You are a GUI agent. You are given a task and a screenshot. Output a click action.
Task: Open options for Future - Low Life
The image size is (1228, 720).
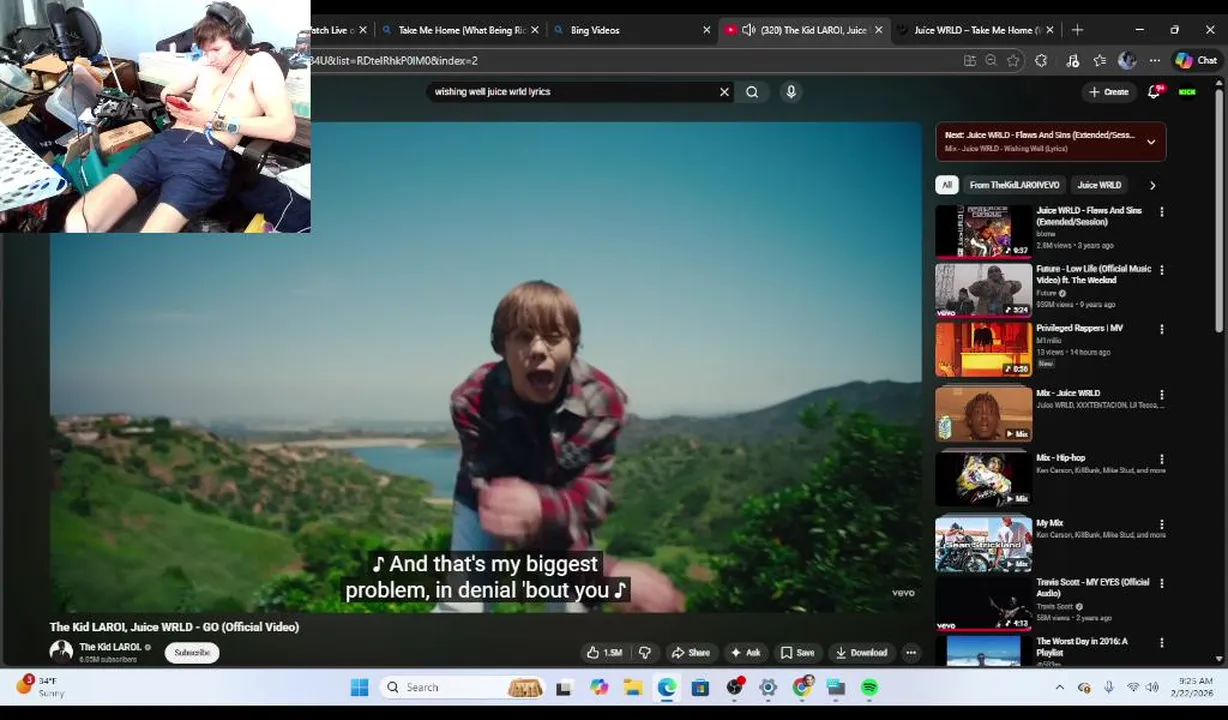[x=1161, y=270]
